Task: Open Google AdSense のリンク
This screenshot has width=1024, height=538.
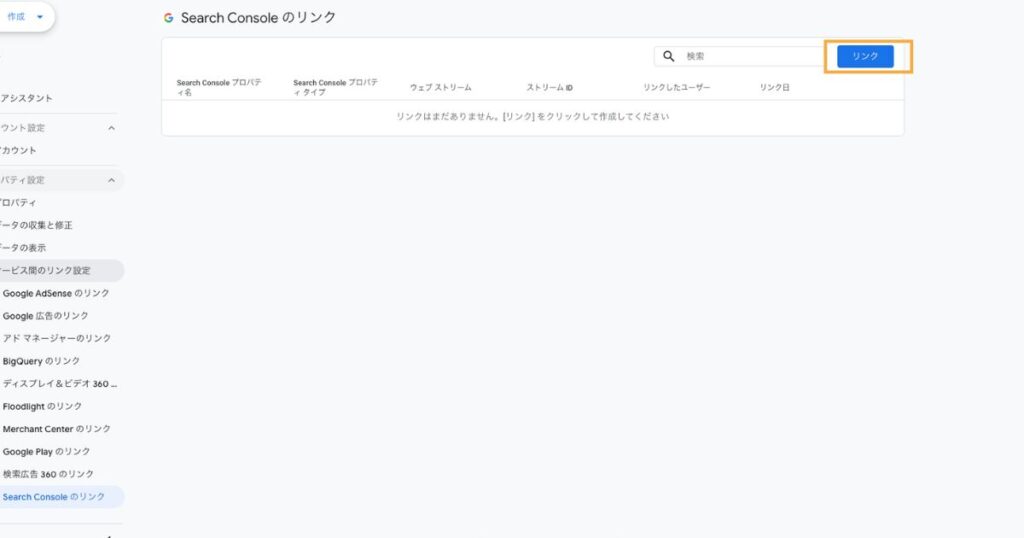Action: [x=56, y=293]
